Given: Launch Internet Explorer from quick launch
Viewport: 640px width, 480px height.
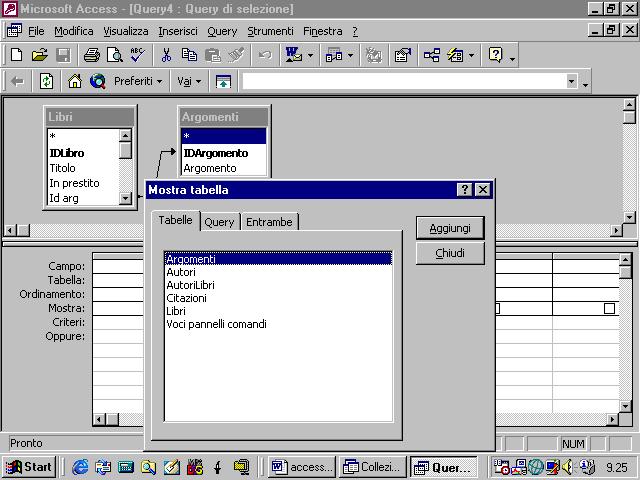Looking at the screenshot, I should pyautogui.click(x=80, y=467).
